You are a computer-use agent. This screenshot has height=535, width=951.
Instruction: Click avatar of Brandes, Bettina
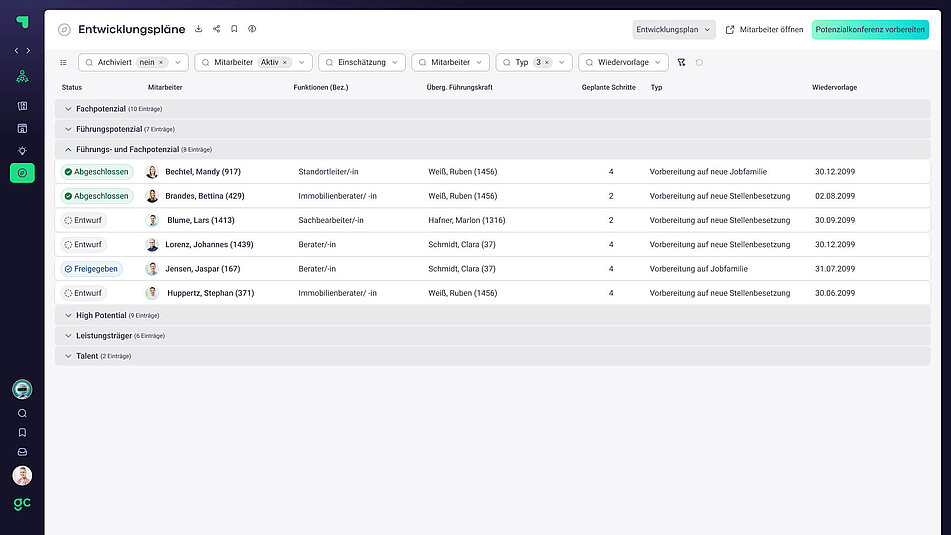click(152, 196)
